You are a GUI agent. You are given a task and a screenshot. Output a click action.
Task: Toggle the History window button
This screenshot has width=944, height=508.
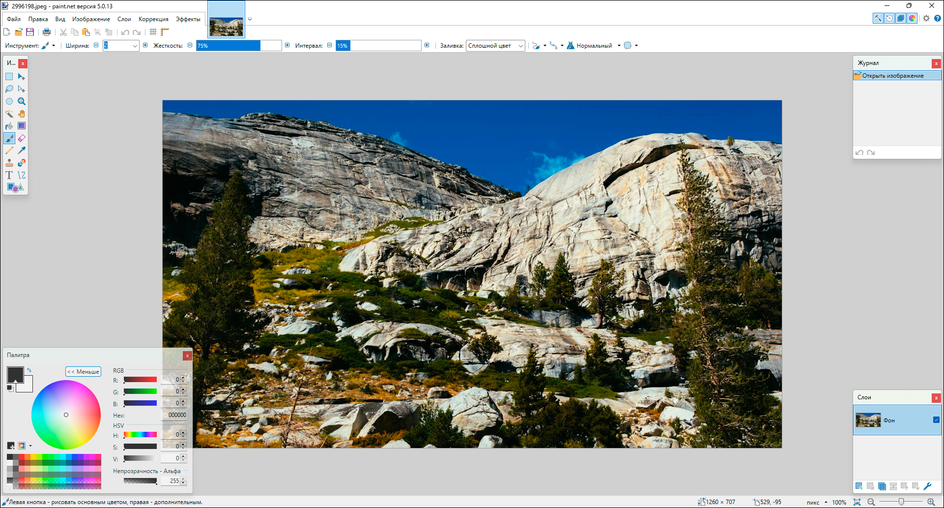(x=889, y=19)
